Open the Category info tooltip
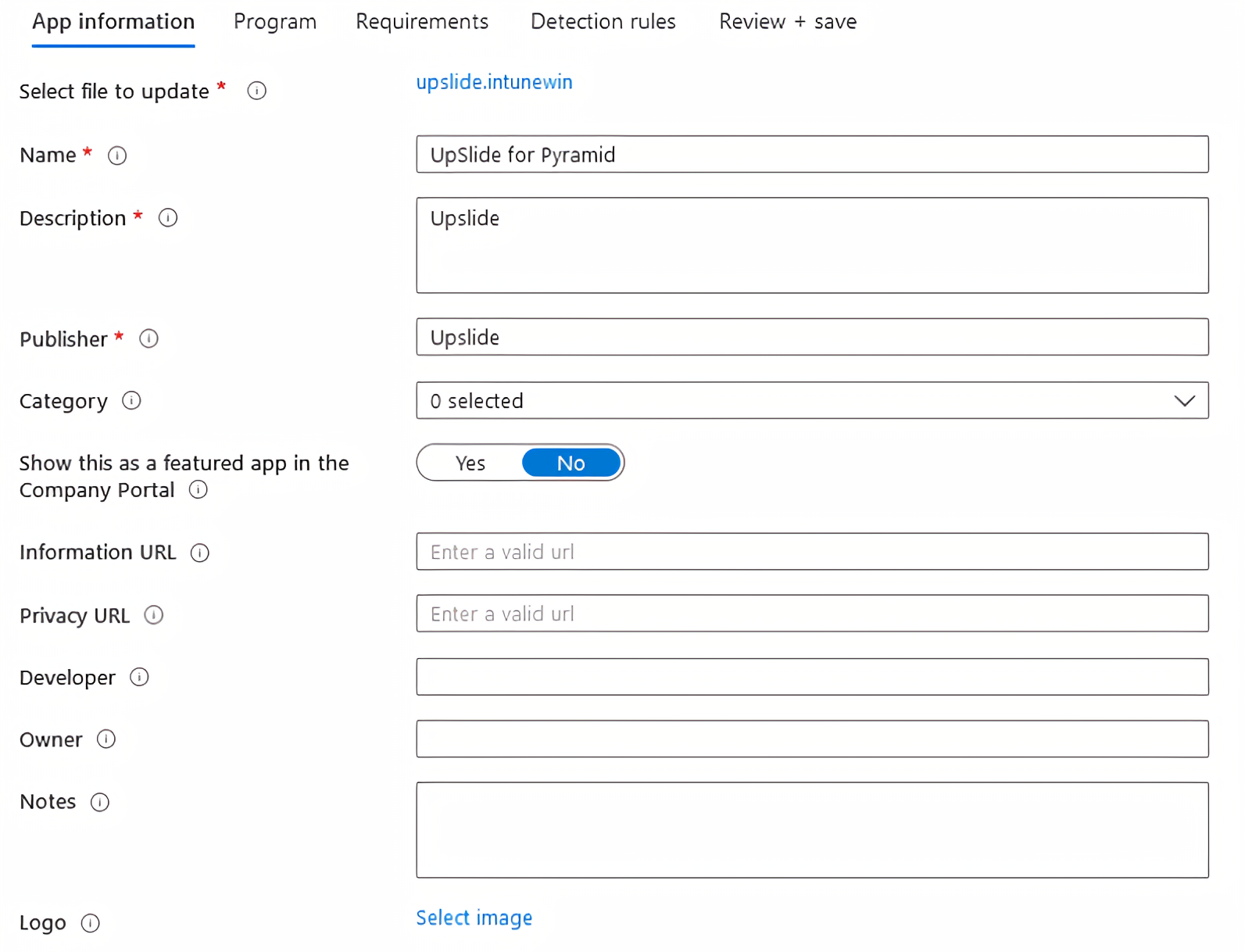The height and width of the screenshot is (952, 1245). coord(131,401)
